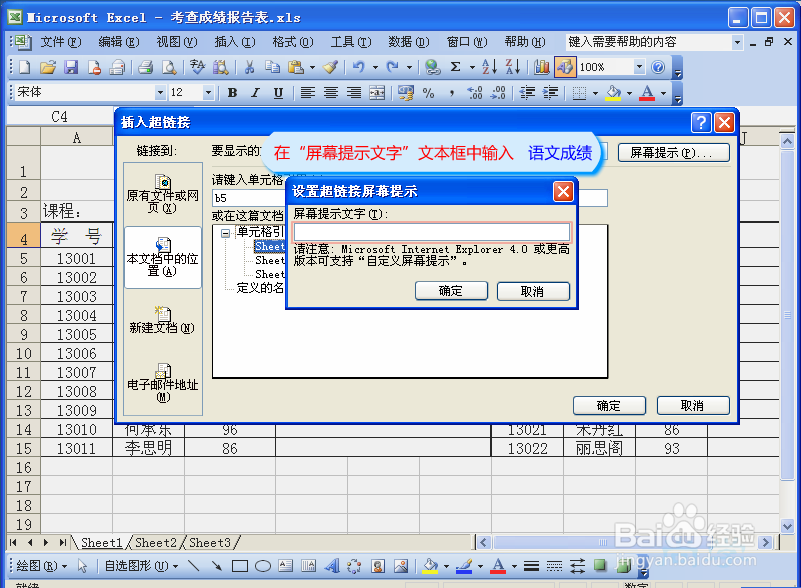Screen dimensions: 801x588
Task: Center align cell text
Action: 331,92
